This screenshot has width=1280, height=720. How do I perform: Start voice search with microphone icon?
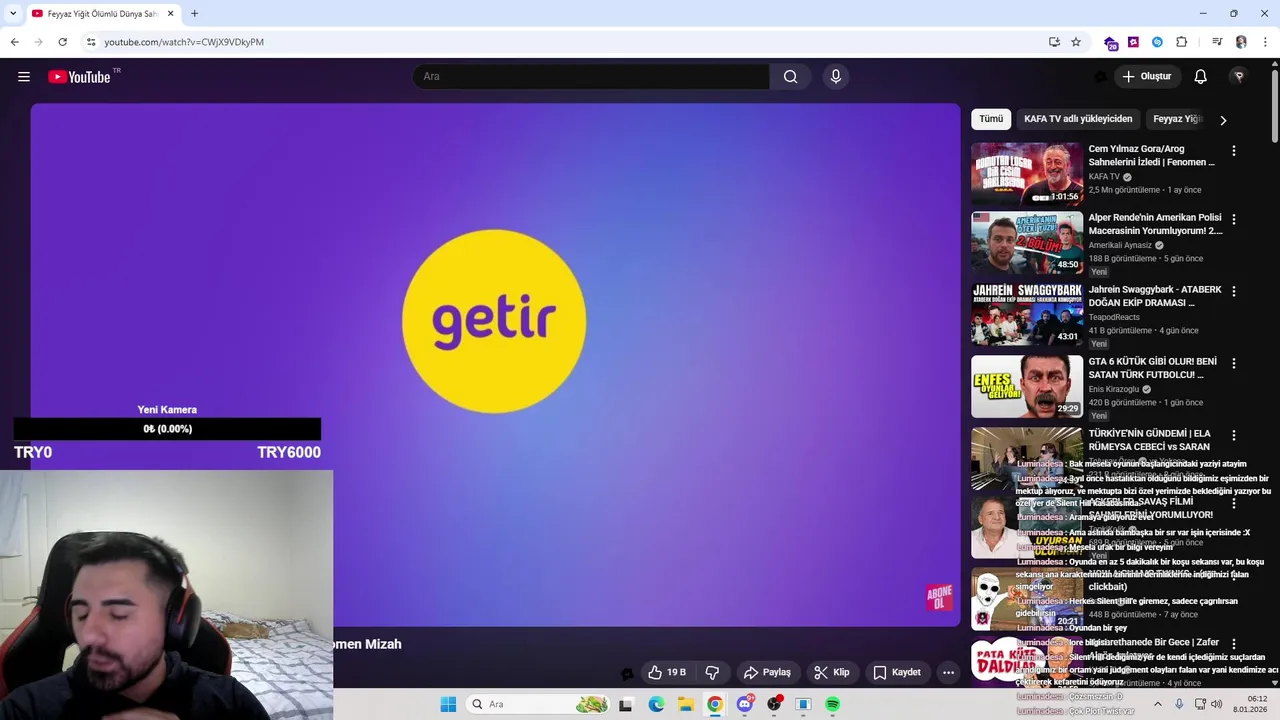tap(836, 77)
